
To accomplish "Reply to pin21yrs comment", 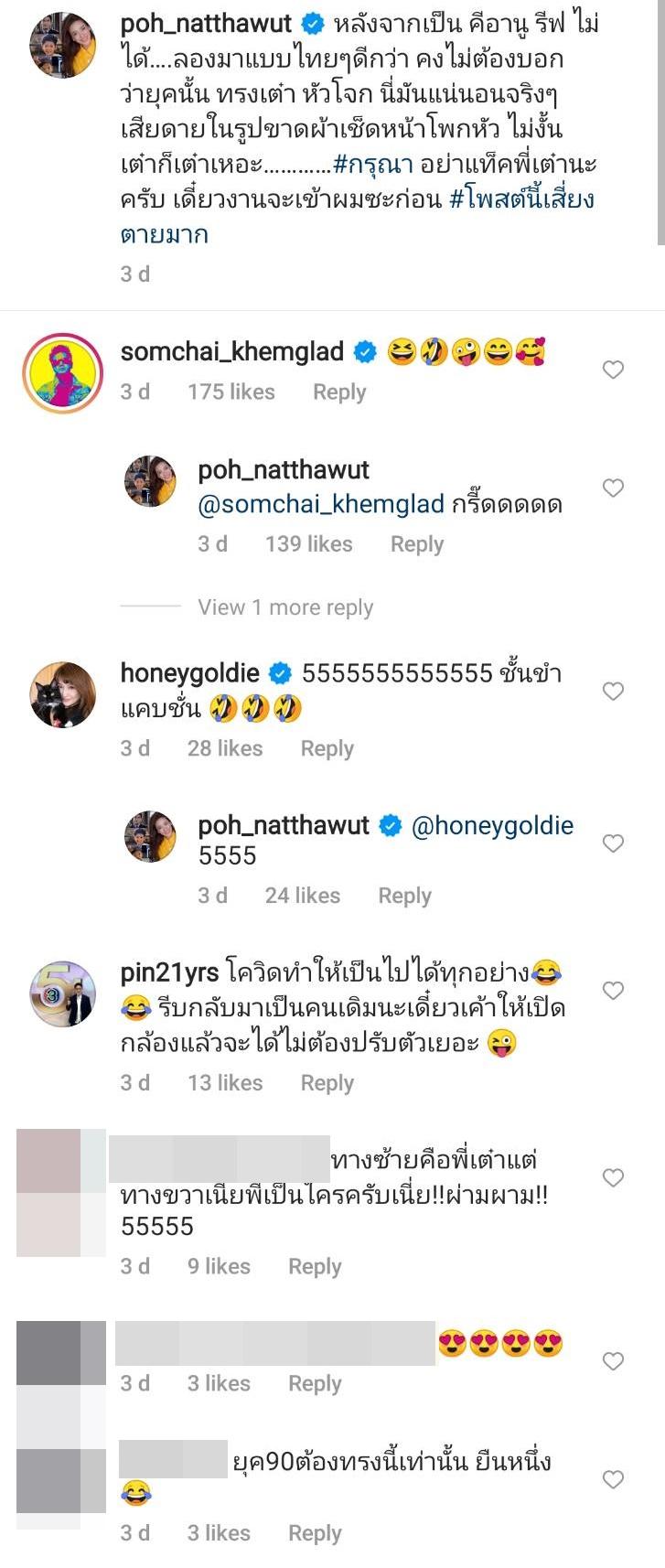I will coord(327,1082).
